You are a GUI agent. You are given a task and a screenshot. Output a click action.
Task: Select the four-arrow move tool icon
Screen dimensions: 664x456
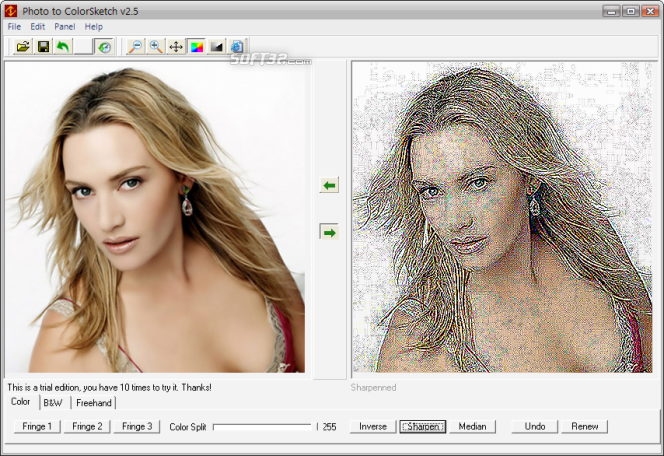point(176,47)
